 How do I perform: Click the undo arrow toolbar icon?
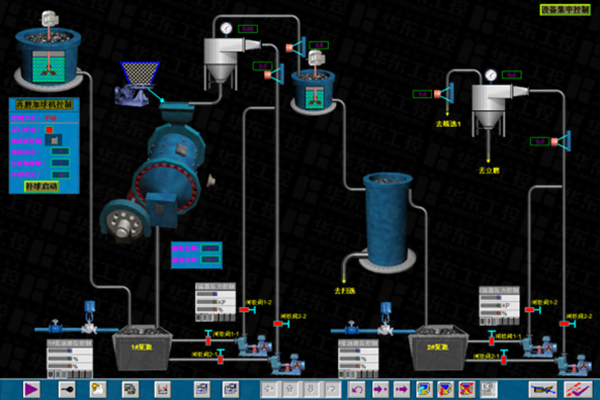357,388
